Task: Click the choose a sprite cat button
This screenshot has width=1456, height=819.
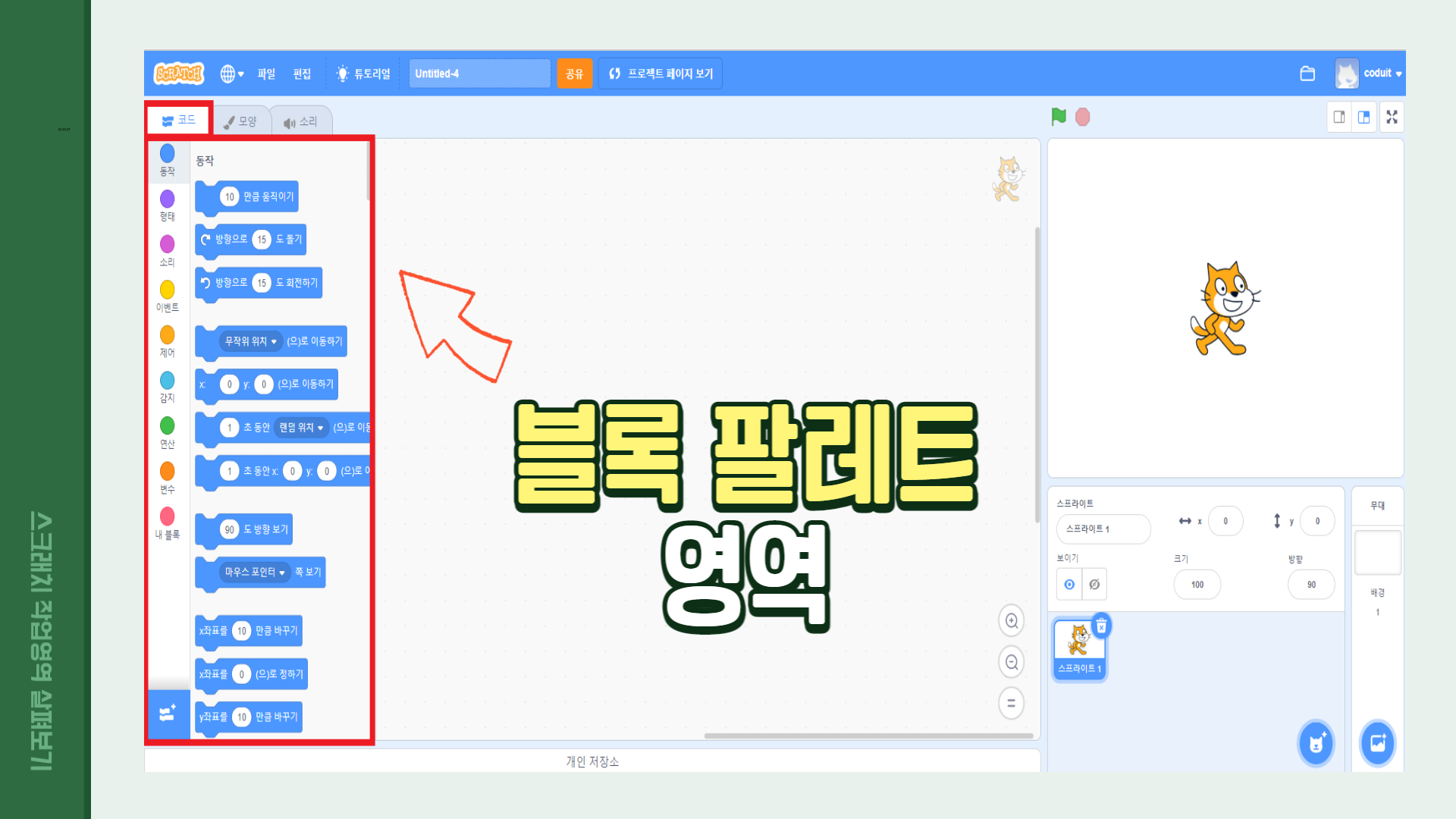Action: pos(1316,743)
